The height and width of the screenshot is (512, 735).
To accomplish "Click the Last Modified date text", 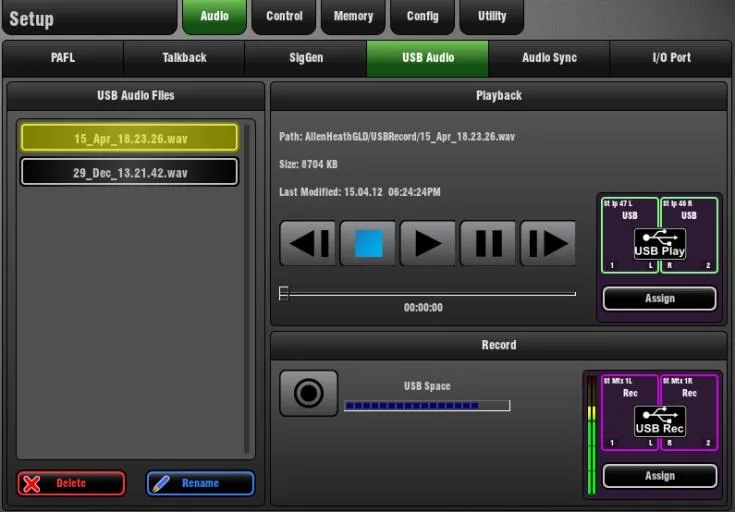I will click(x=360, y=192).
